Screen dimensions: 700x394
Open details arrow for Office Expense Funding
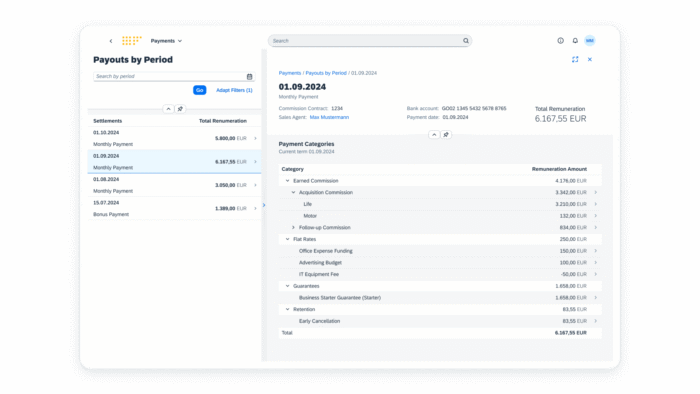pyautogui.click(x=596, y=251)
